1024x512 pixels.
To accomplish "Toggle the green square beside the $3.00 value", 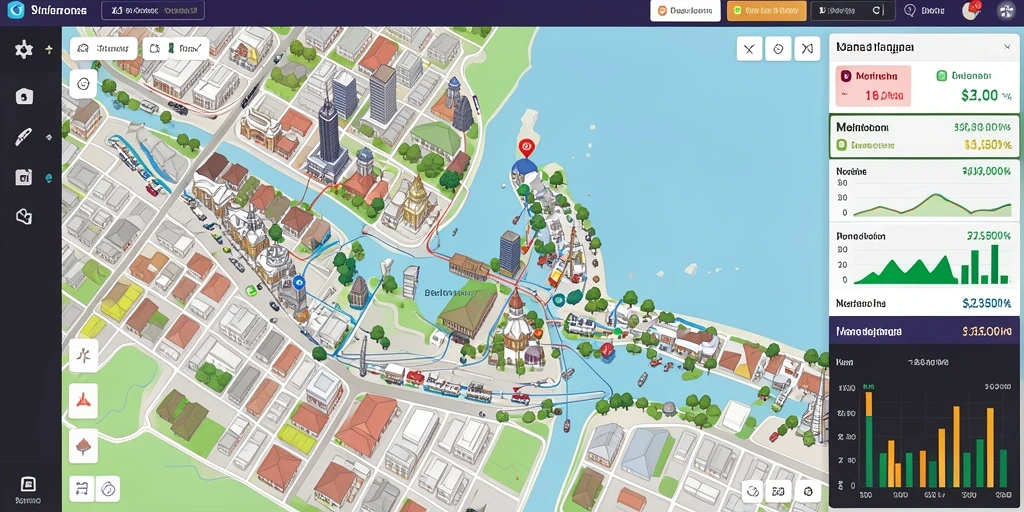I will (942, 76).
